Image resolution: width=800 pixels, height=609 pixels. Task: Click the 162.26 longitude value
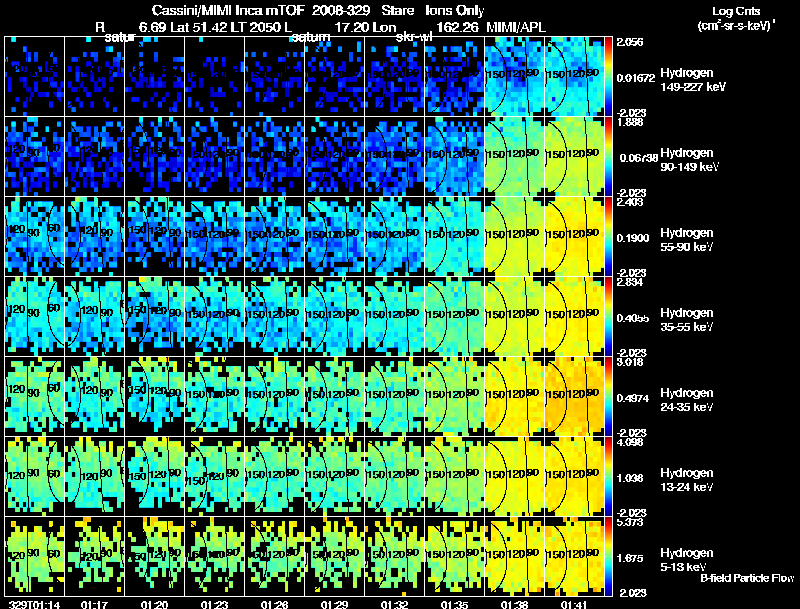(458, 27)
